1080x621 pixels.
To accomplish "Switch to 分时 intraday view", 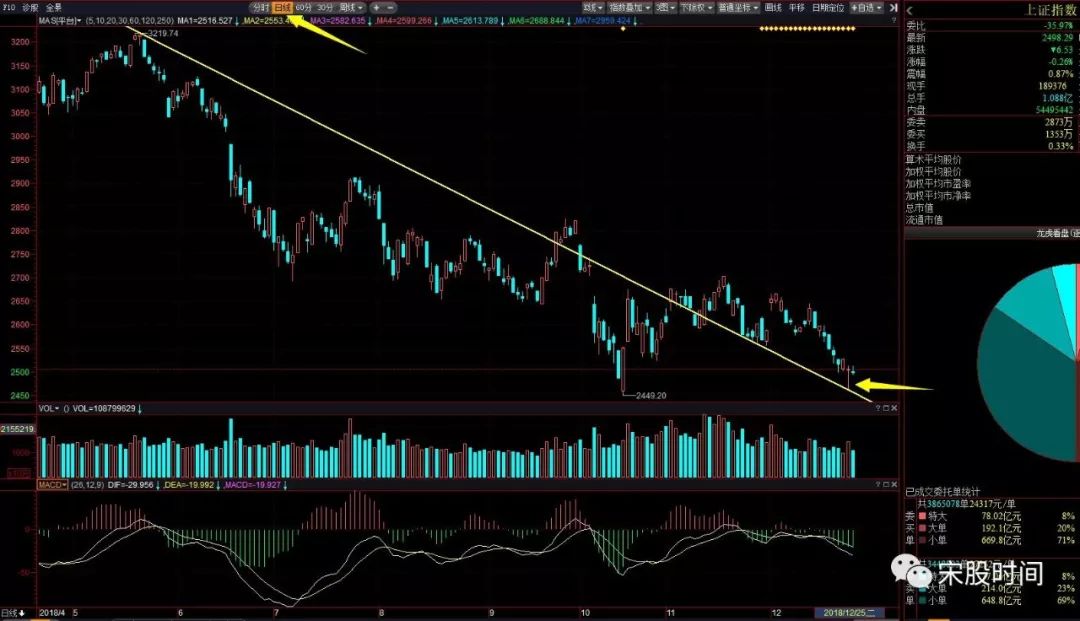I will 260,7.
